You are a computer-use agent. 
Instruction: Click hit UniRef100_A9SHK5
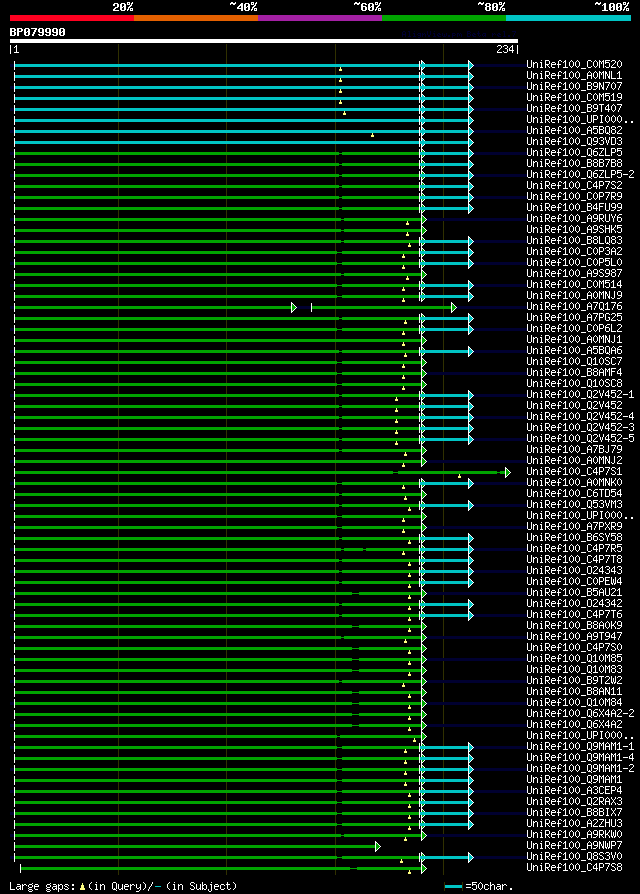click(x=574, y=229)
